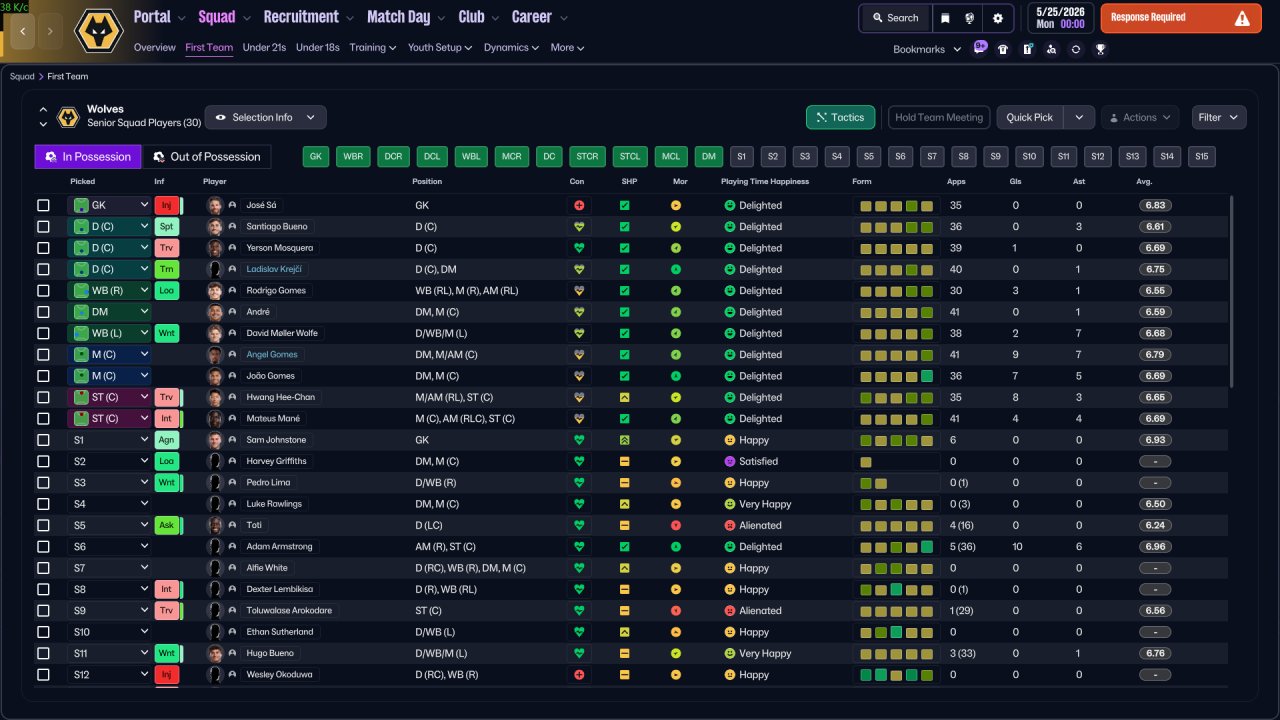Image resolution: width=1280 pixels, height=720 pixels.
Task: Click José Sá's player face portrait
Action: click(214, 205)
